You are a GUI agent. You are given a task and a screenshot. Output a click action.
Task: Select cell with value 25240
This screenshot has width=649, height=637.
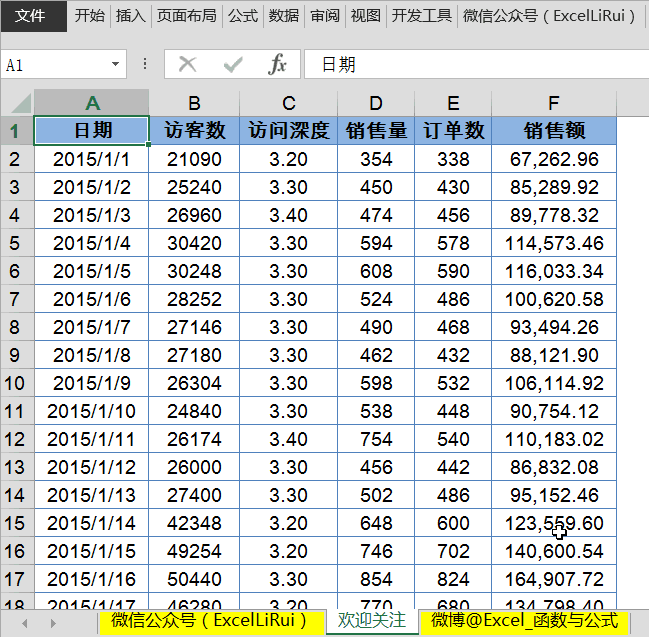194,187
